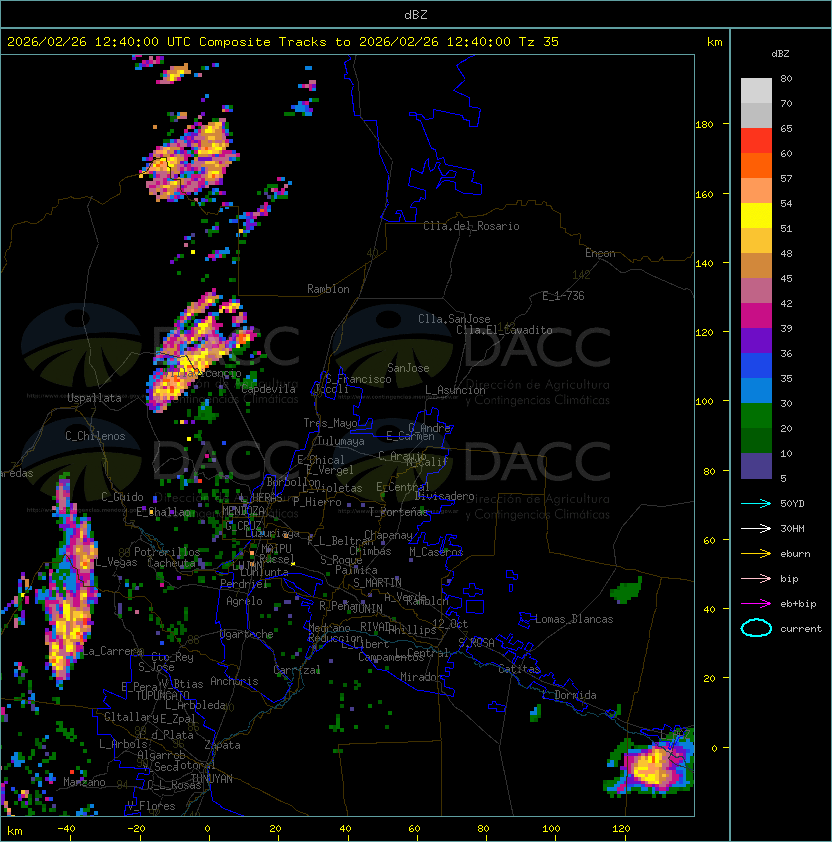The height and width of the screenshot is (842, 832).
Task: Click the Zapata map label
Action: point(222,745)
